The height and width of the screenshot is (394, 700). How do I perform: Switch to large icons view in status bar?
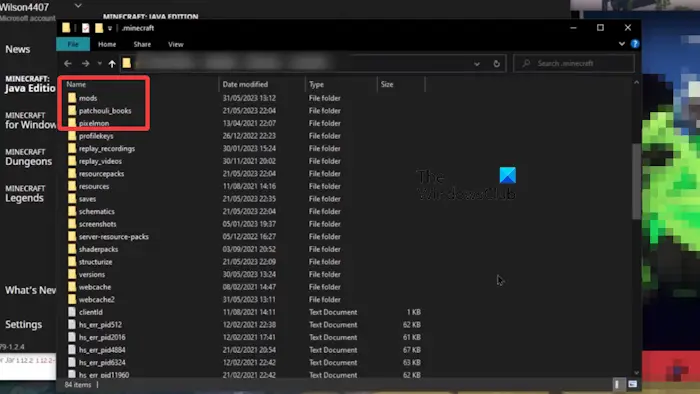(633, 384)
